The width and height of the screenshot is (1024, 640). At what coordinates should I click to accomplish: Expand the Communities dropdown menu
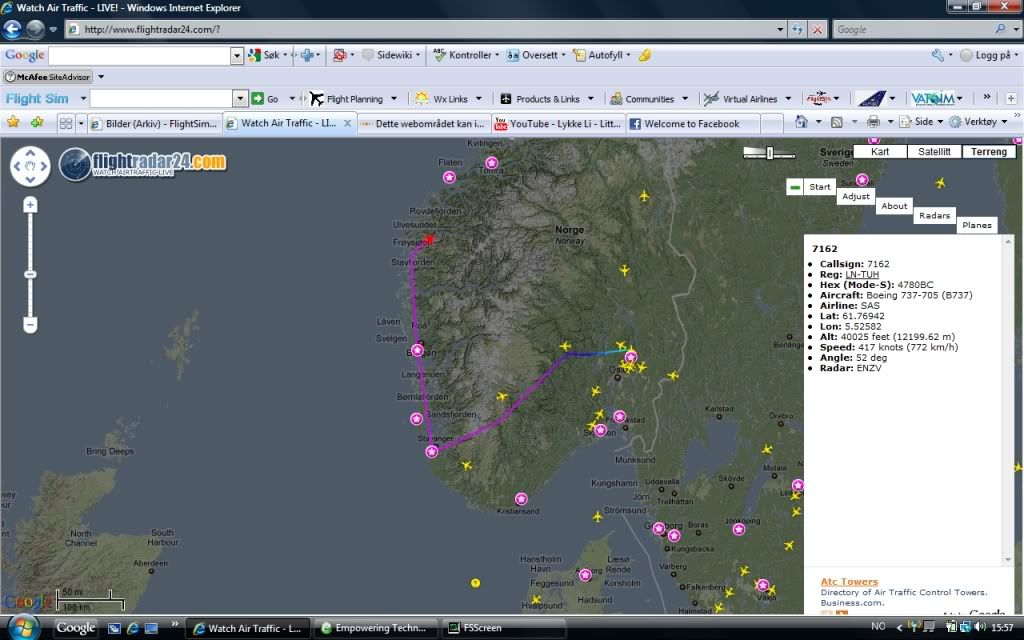pyautogui.click(x=685, y=99)
